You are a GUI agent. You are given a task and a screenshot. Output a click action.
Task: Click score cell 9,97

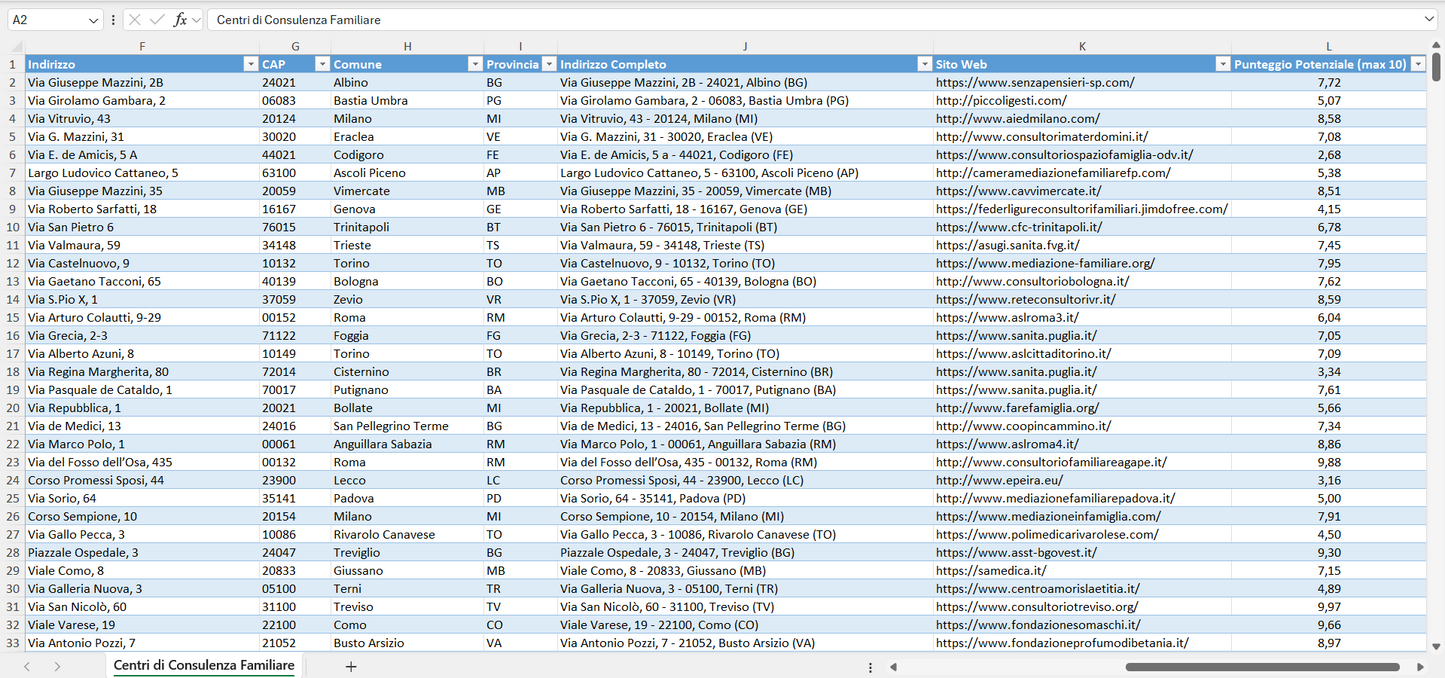1329,607
